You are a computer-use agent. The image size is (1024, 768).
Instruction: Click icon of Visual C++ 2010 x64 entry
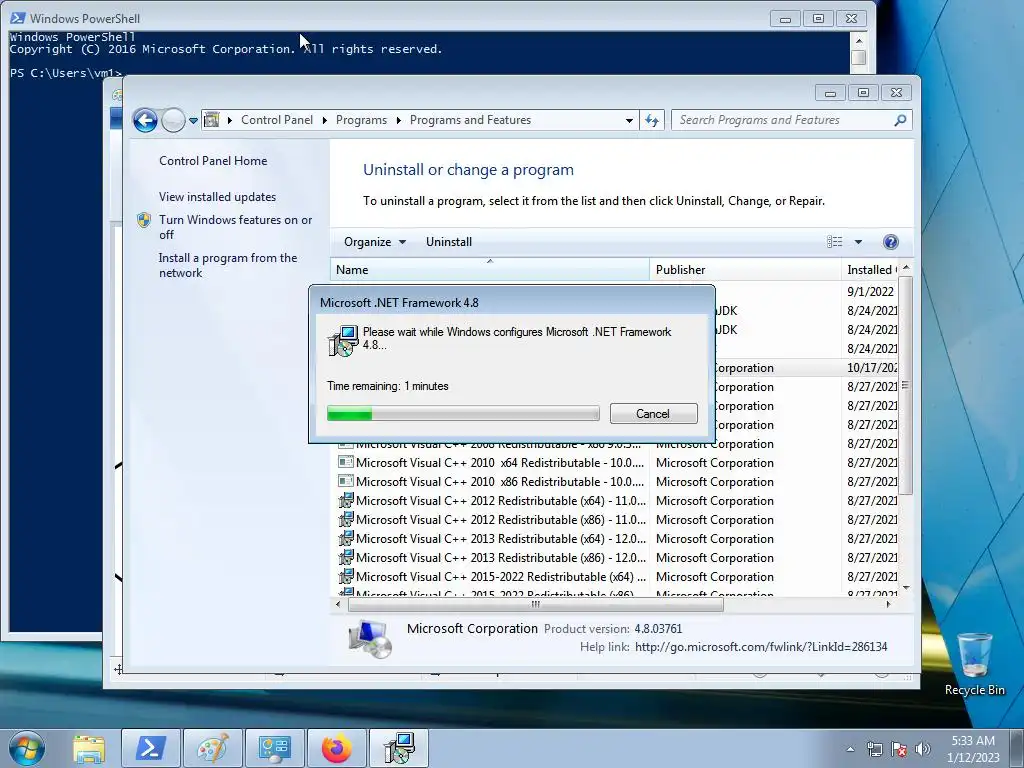[345, 462]
